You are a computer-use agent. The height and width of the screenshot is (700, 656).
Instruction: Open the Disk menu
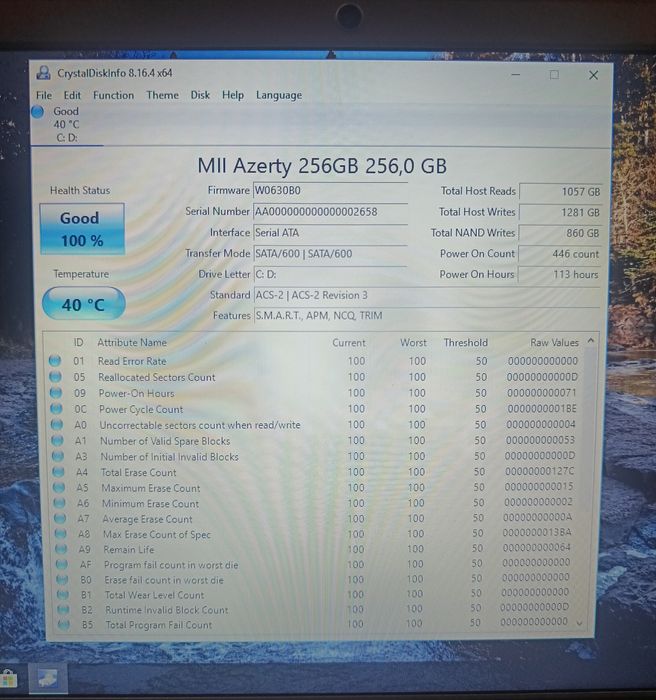pyautogui.click(x=200, y=95)
